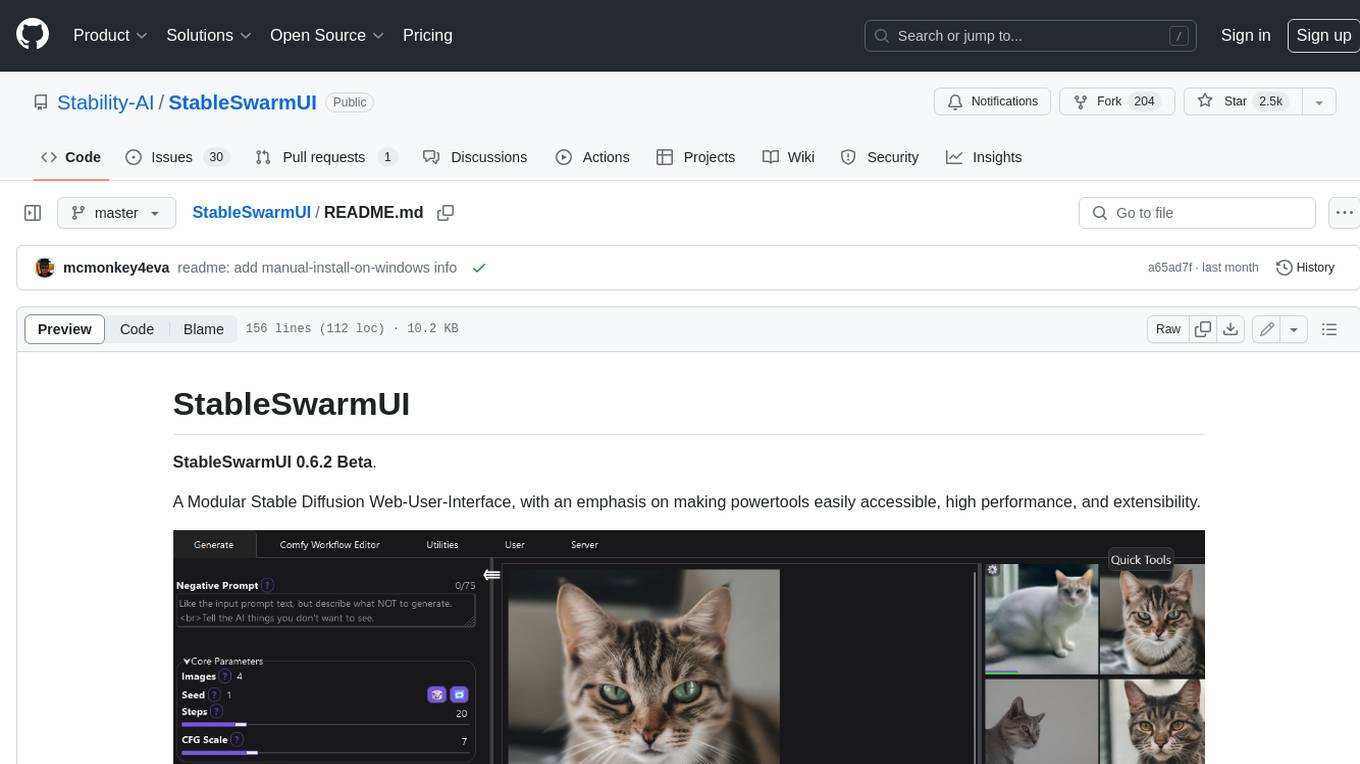Edit the file with pencil icon

point(1267,329)
